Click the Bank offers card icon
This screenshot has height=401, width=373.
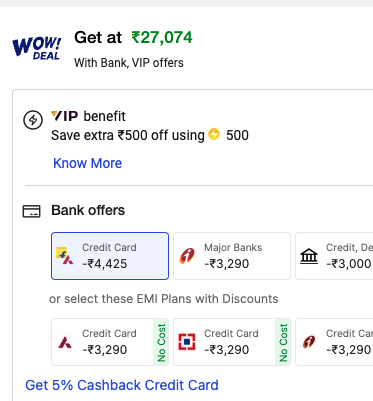click(31, 211)
